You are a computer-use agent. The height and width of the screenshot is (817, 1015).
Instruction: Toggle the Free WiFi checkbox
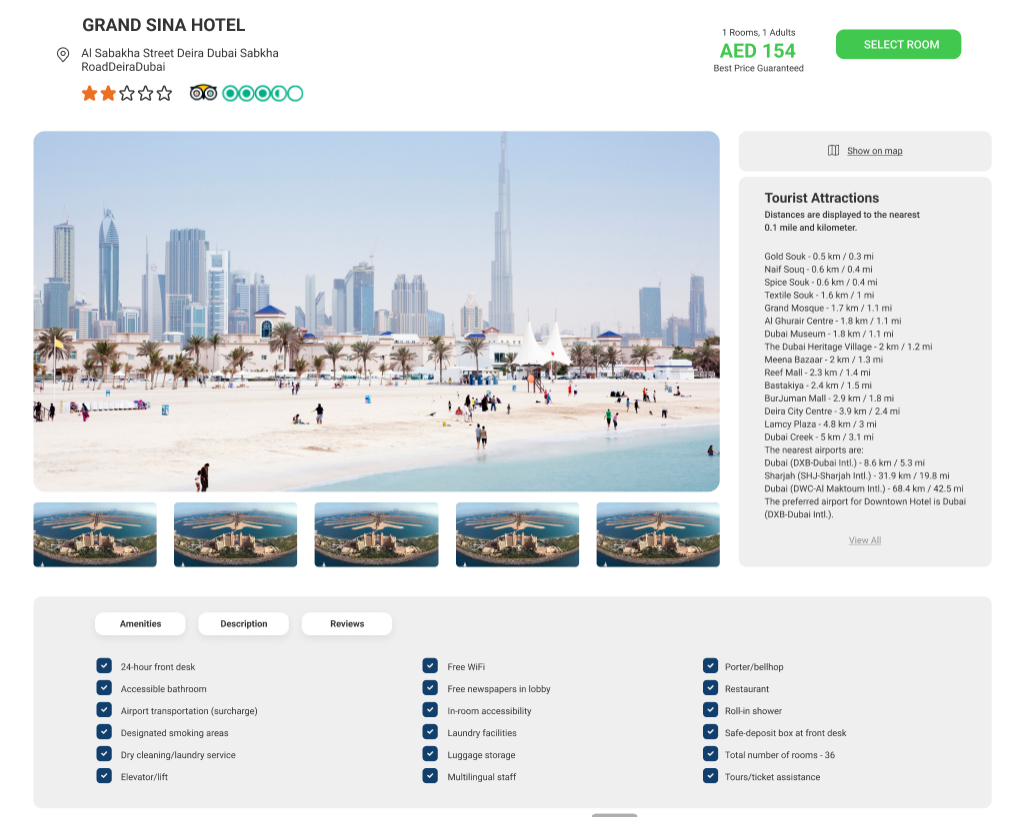point(430,666)
